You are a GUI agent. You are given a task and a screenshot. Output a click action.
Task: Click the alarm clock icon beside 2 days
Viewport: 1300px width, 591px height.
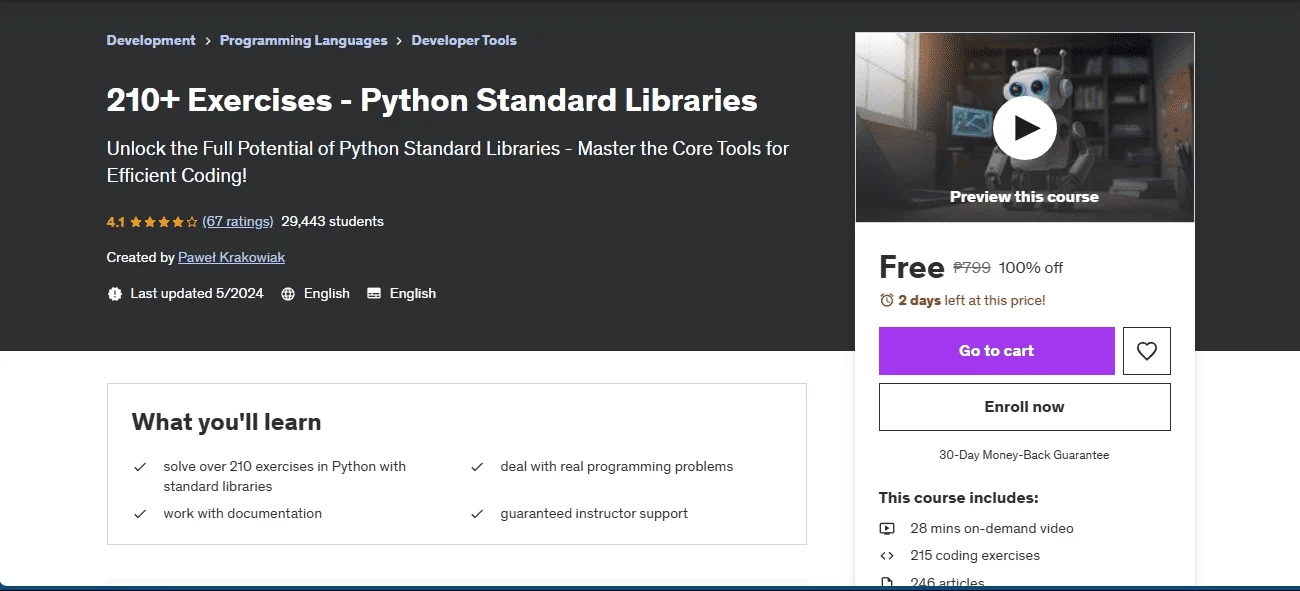click(x=886, y=300)
